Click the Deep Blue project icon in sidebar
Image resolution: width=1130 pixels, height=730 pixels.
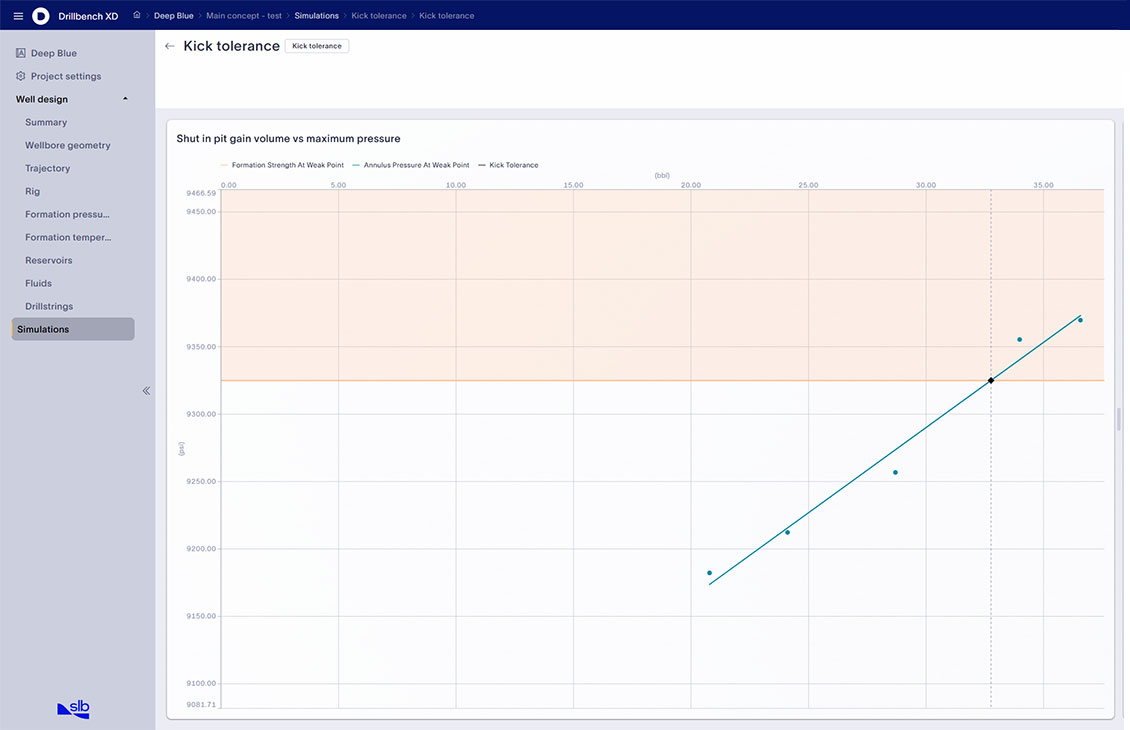21,53
